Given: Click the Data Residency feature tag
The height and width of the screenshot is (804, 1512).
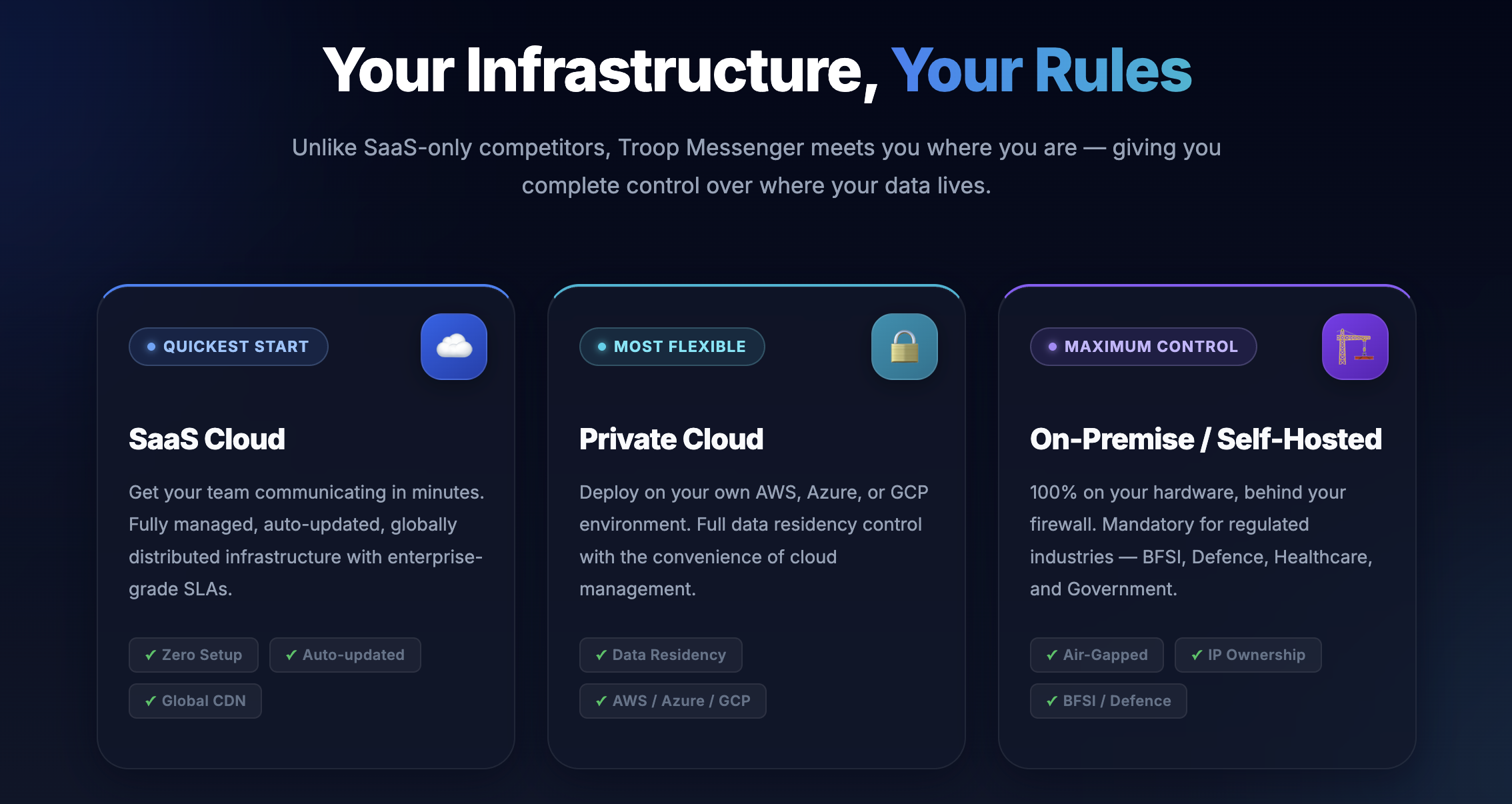Looking at the screenshot, I should (x=661, y=655).
